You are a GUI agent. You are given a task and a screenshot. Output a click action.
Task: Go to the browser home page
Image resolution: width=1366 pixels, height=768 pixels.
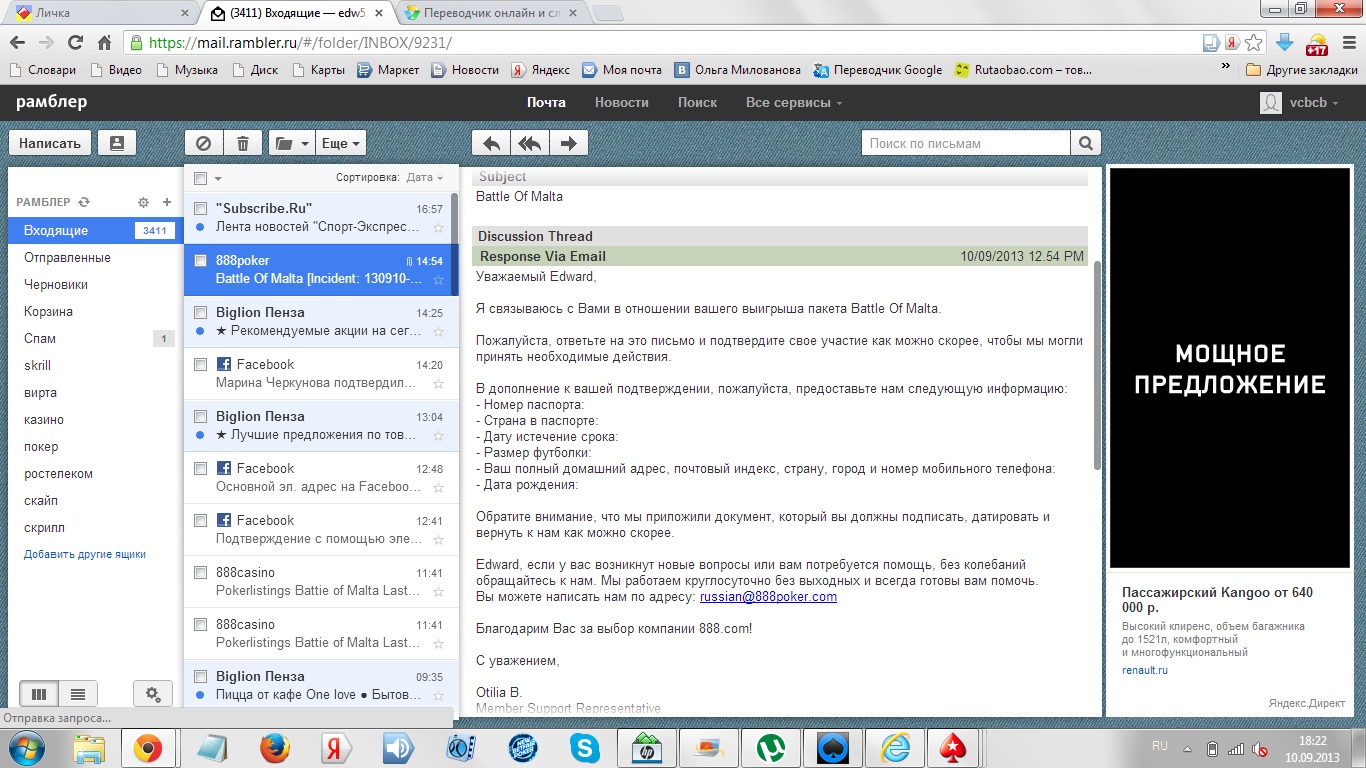104,43
